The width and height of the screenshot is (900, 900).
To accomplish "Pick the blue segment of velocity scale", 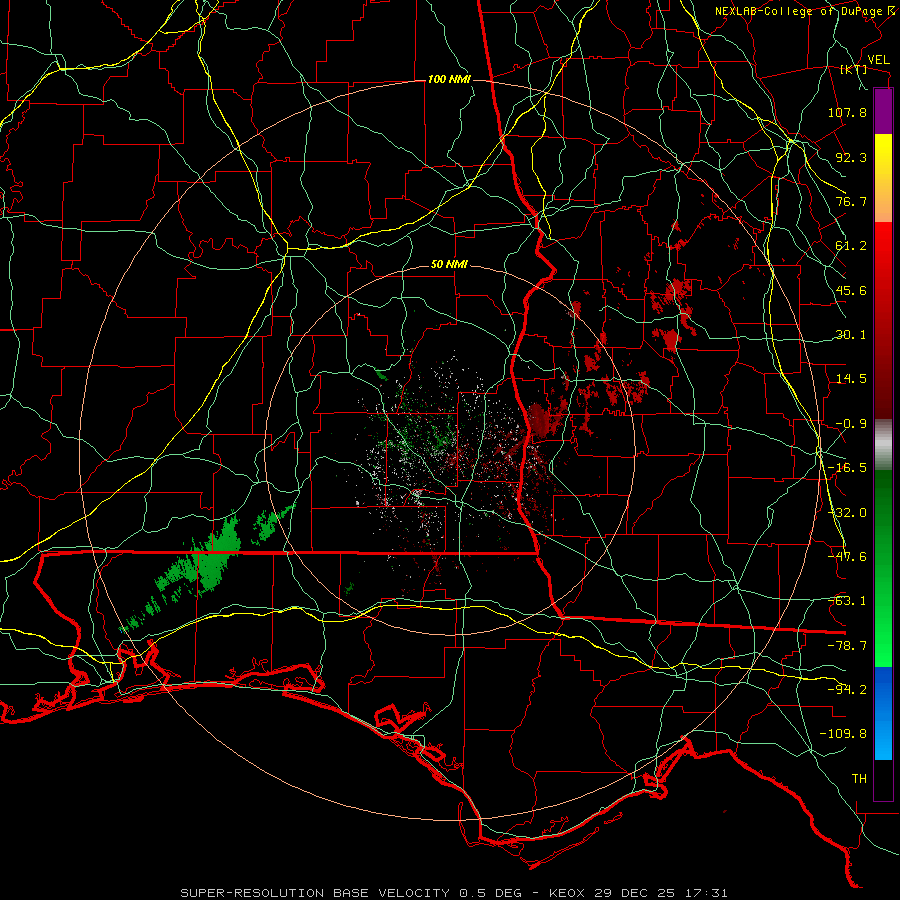I will [x=883, y=713].
